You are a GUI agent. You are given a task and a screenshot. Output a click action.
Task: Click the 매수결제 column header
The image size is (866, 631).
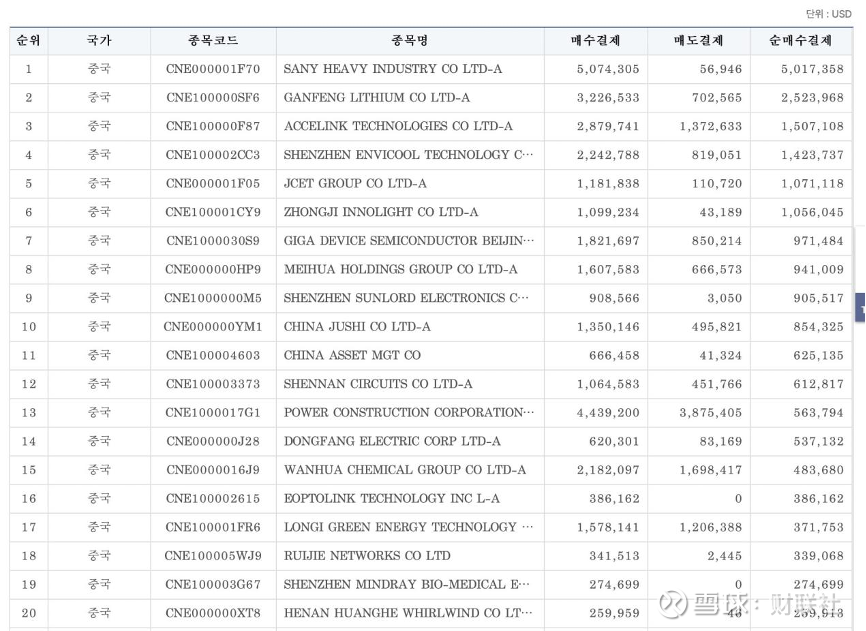tap(595, 40)
